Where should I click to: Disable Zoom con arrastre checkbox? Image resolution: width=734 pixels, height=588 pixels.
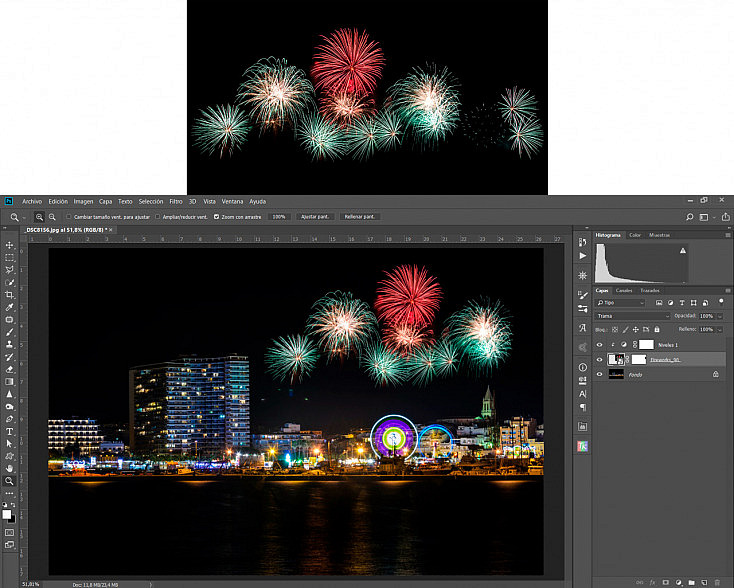tap(216, 217)
